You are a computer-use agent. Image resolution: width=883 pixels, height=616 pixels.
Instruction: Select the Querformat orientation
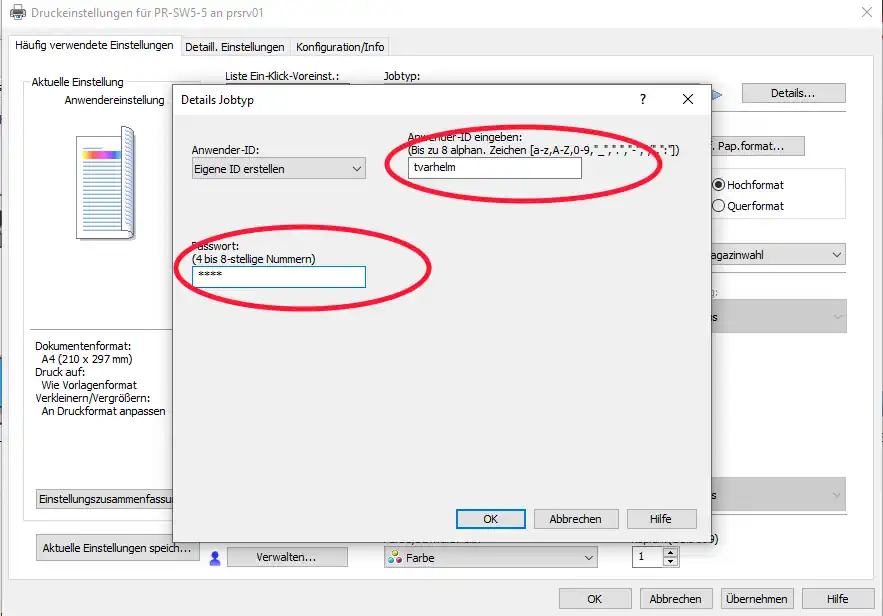[x=718, y=206]
